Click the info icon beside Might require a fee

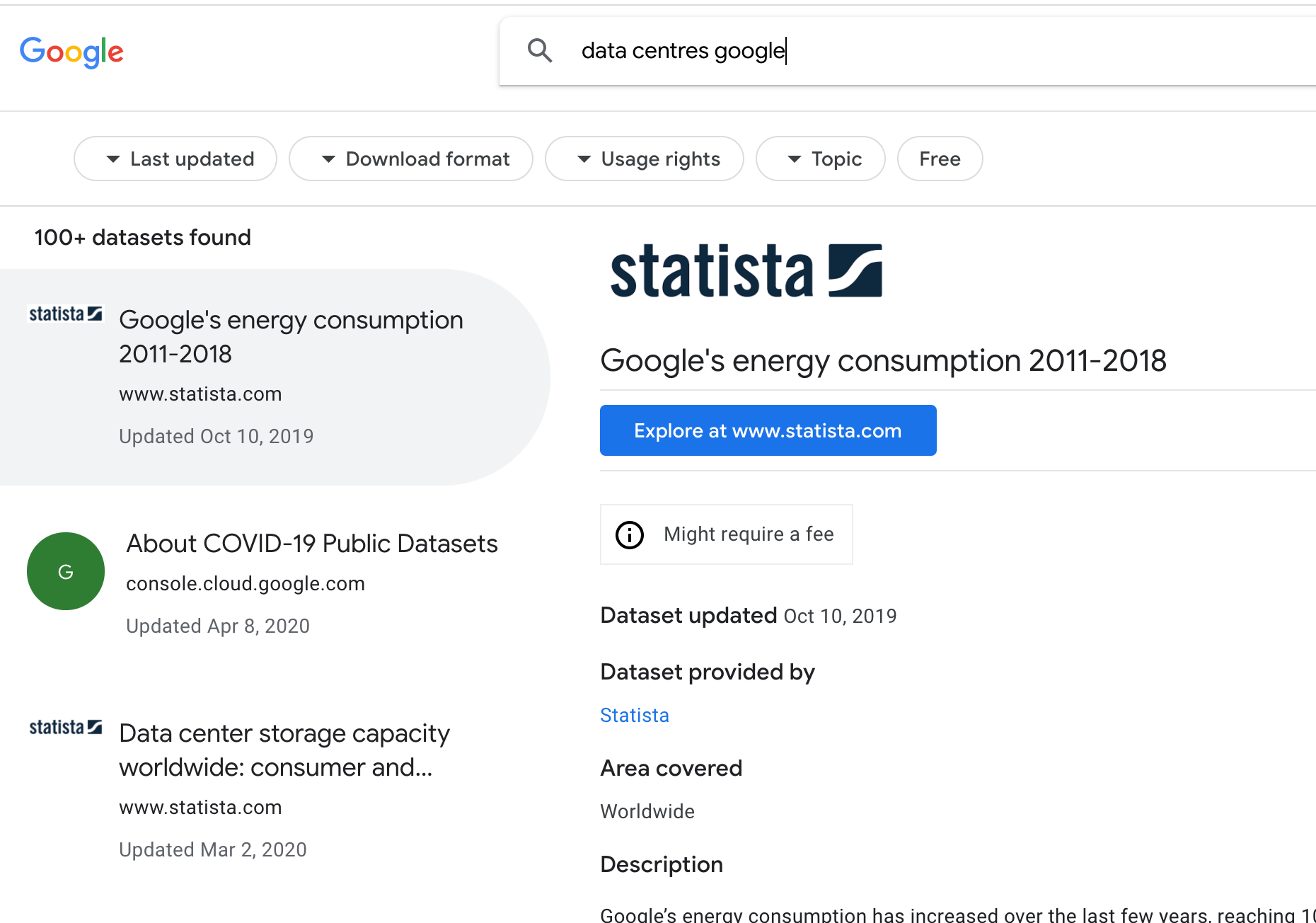click(630, 534)
